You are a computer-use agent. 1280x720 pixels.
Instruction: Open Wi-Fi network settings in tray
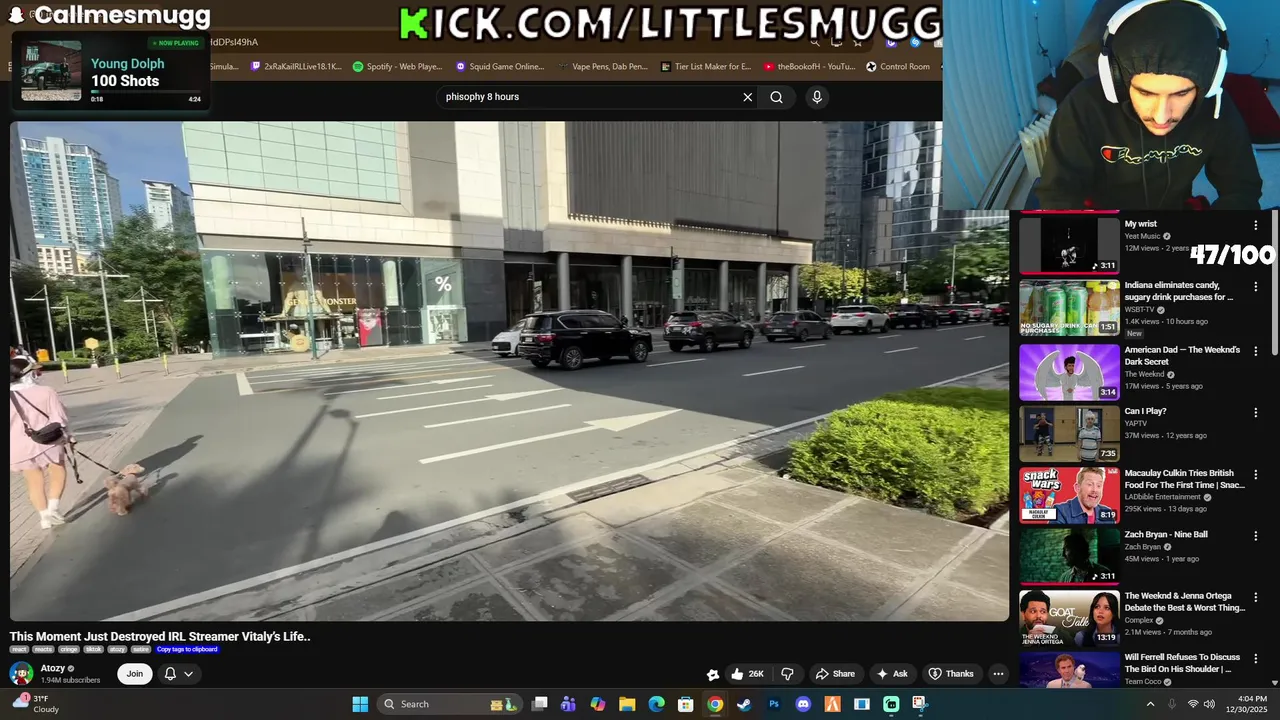pyautogui.click(x=1193, y=704)
